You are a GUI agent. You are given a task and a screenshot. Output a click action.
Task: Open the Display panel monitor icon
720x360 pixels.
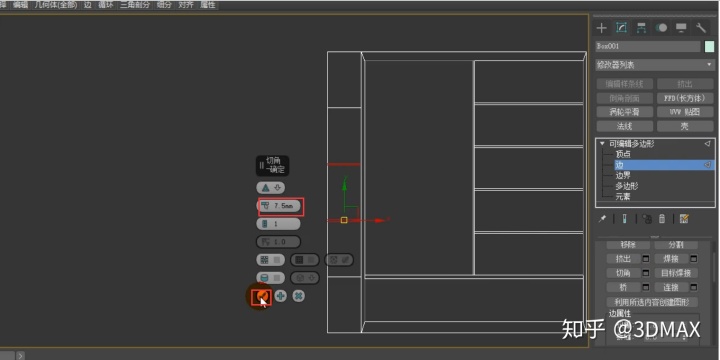[x=681, y=28]
